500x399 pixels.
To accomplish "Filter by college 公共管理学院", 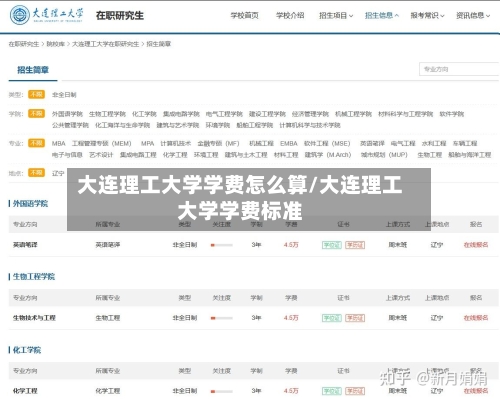I will [70, 125].
